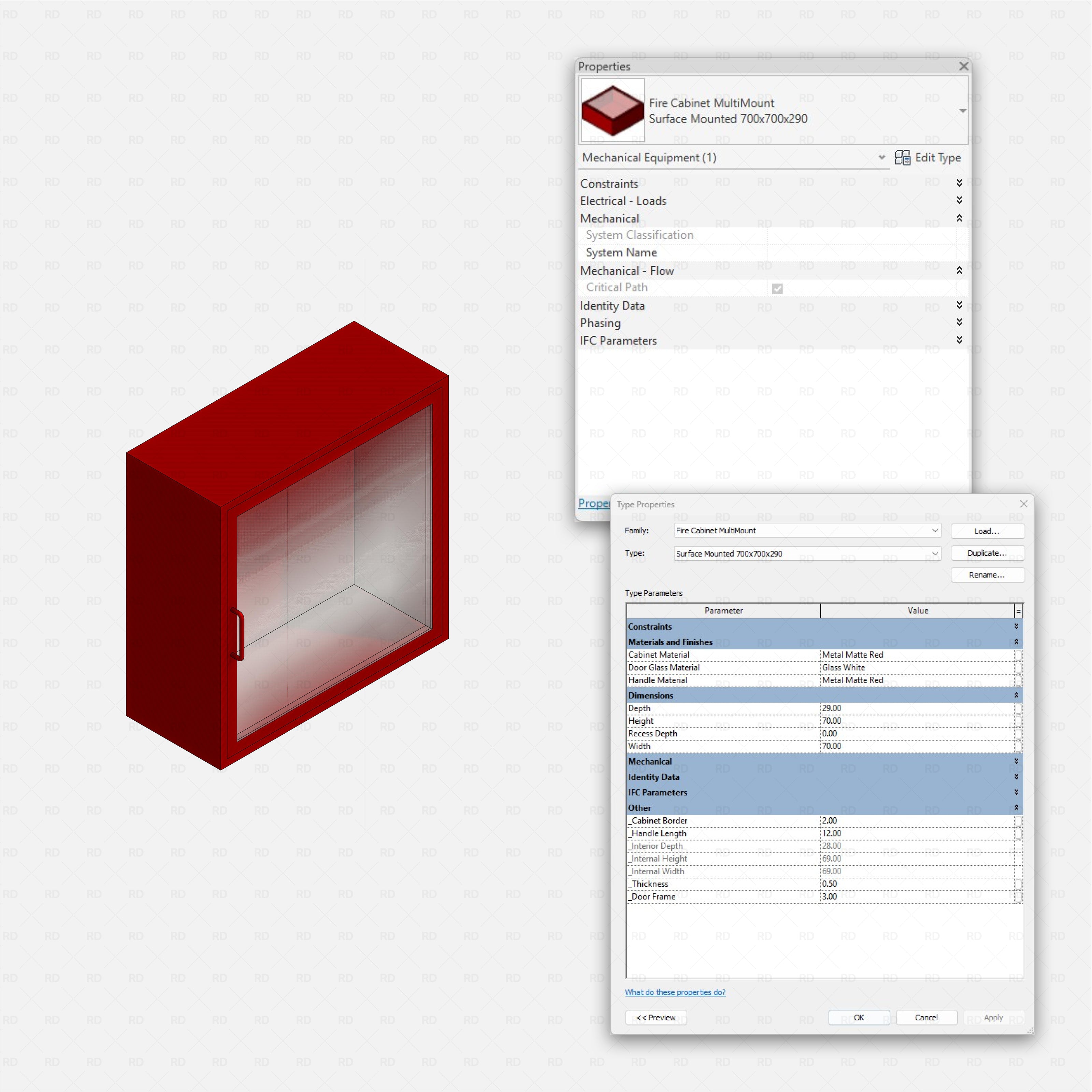Click associate parameter button in _Cabinet Border row
This screenshot has height=1092, width=1092.
tap(1019, 821)
